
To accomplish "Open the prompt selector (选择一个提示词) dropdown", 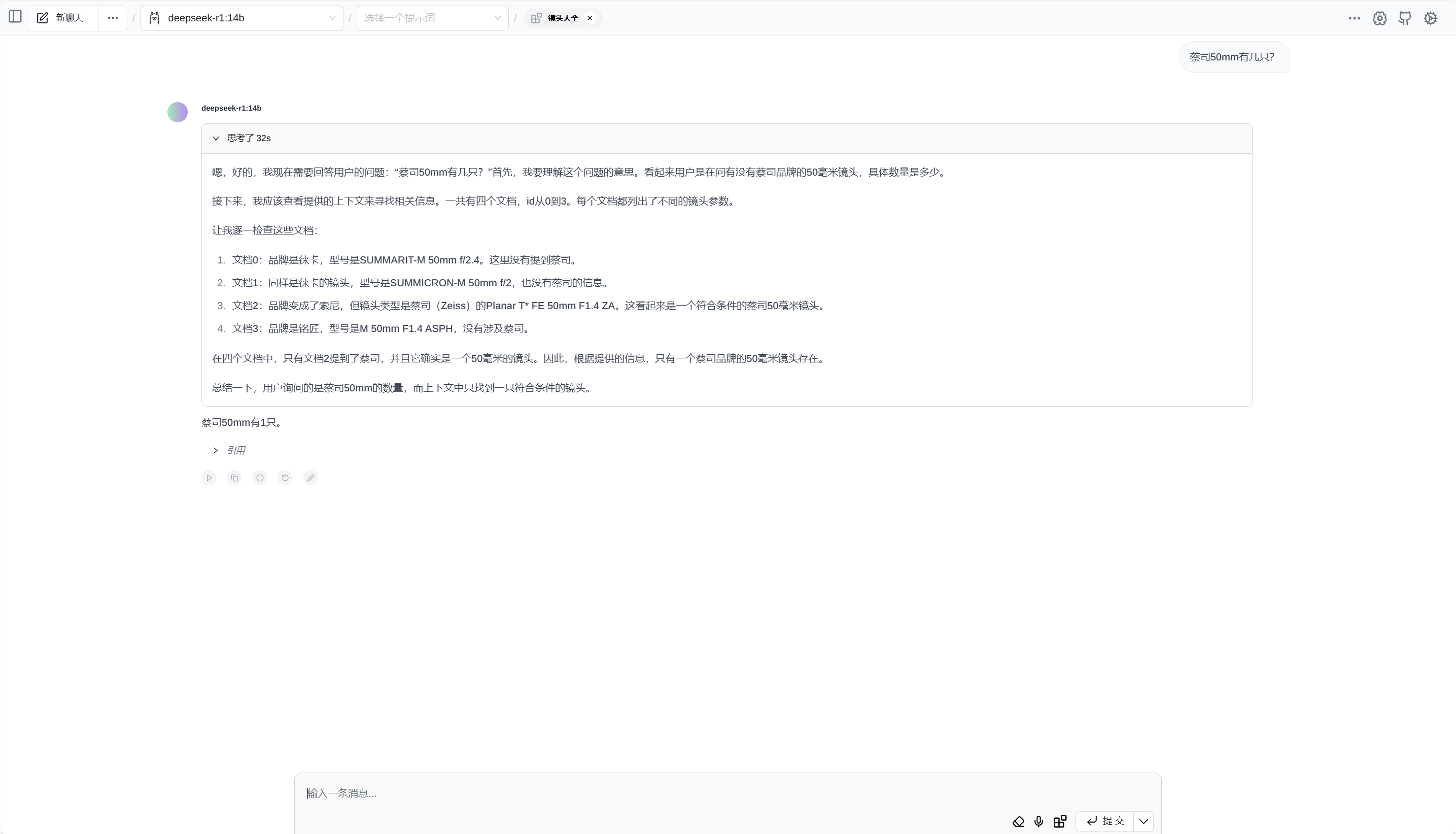I will click(432, 18).
